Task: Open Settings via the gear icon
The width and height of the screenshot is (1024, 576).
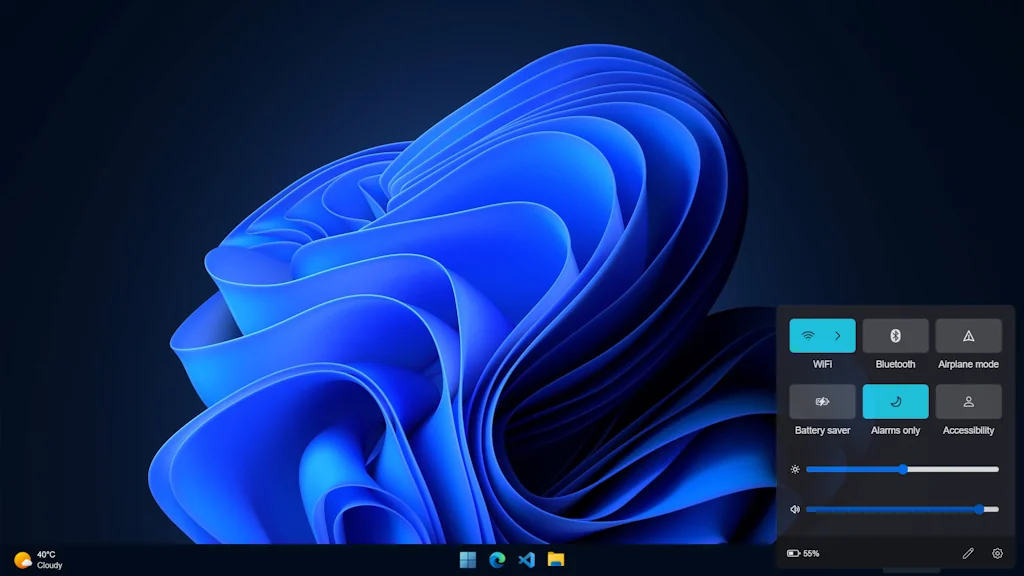Action: click(x=996, y=553)
